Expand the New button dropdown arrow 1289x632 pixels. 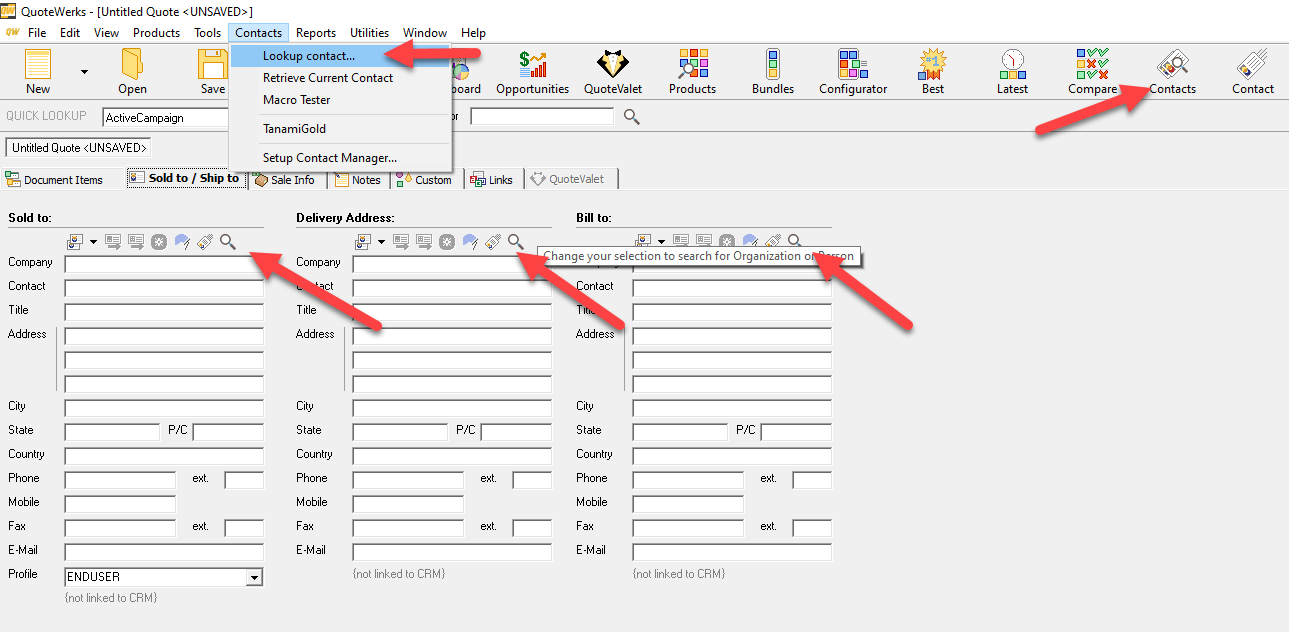[x=84, y=72]
